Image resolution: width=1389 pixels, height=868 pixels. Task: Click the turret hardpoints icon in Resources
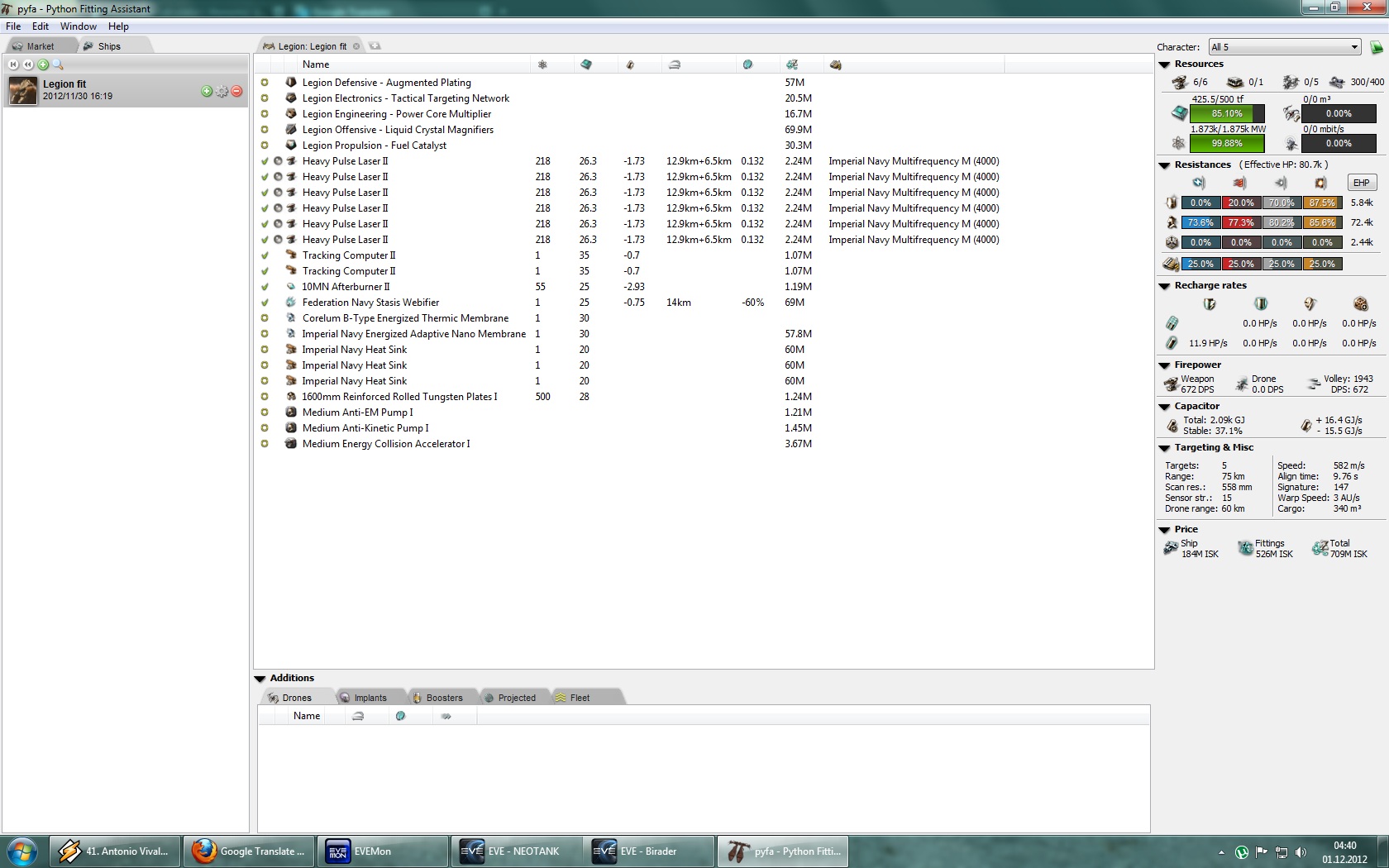[1180, 82]
